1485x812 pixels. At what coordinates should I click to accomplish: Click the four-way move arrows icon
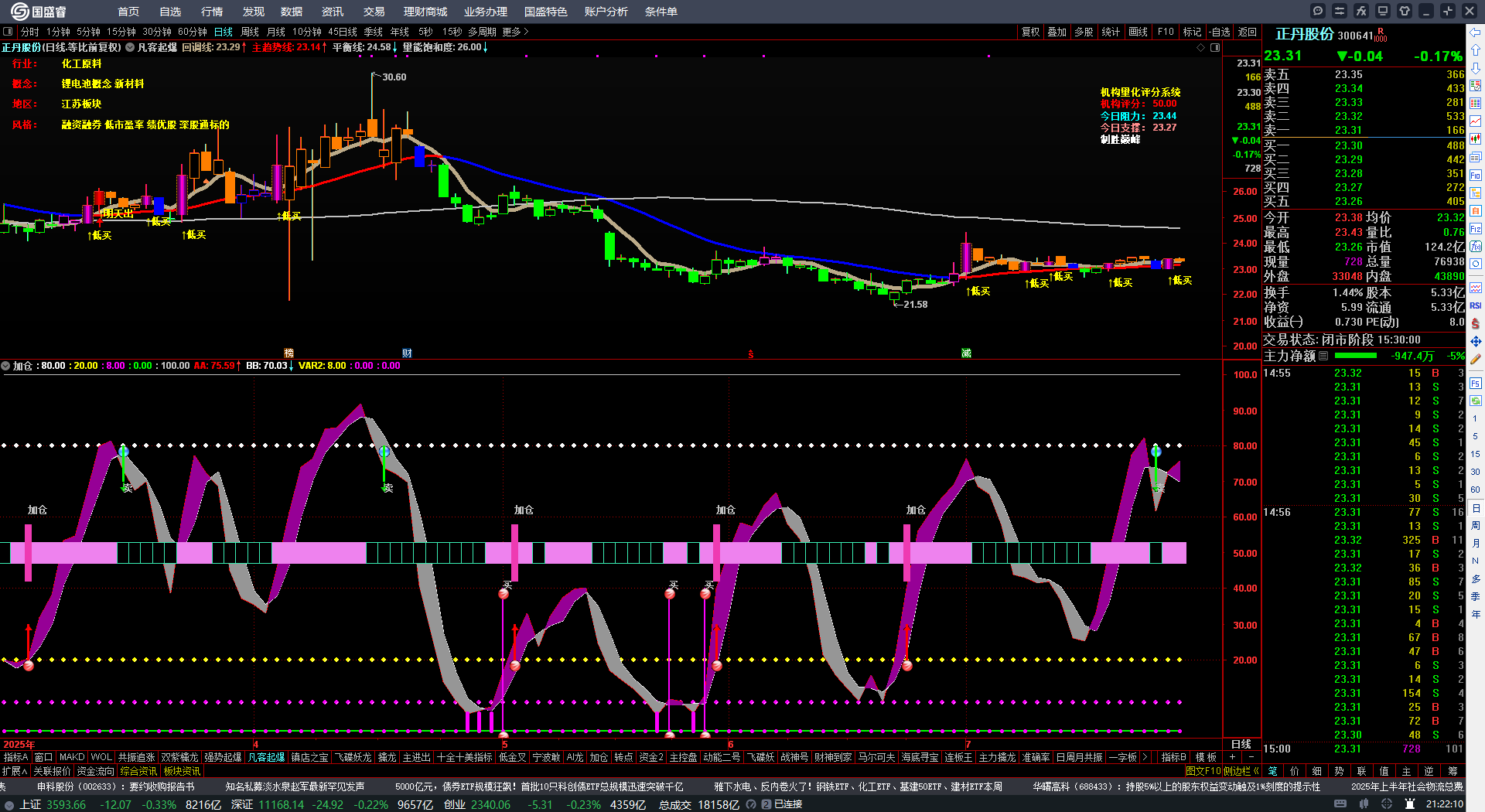point(1476,341)
